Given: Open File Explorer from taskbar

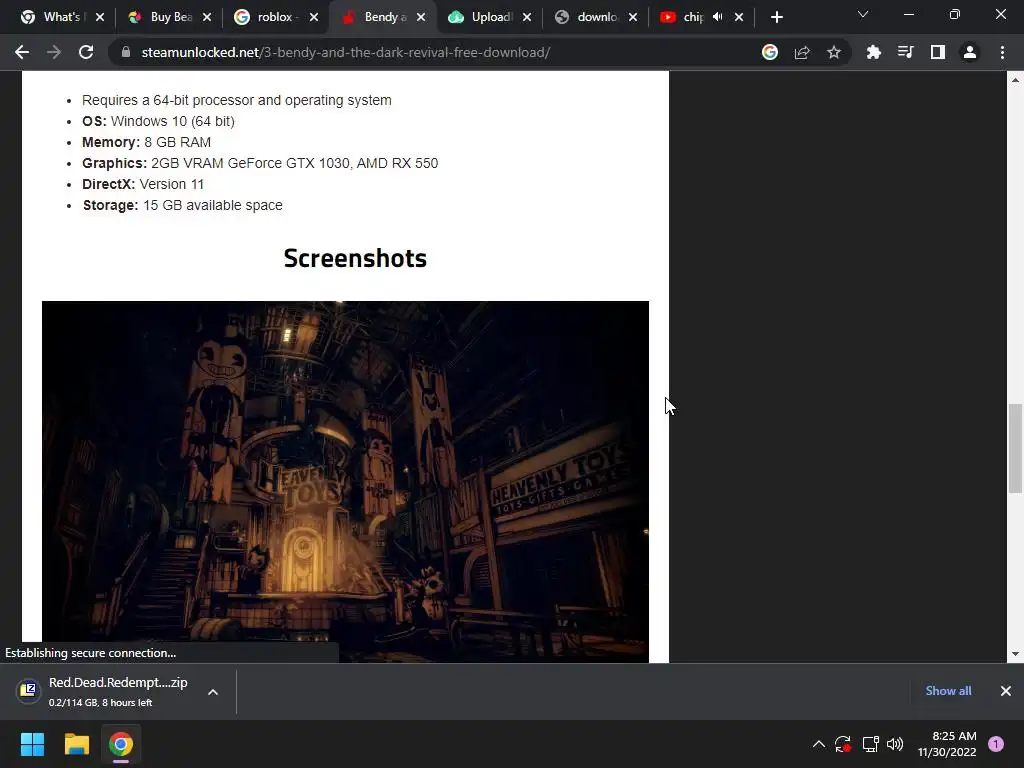Looking at the screenshot, I should (x=76, y=744).
